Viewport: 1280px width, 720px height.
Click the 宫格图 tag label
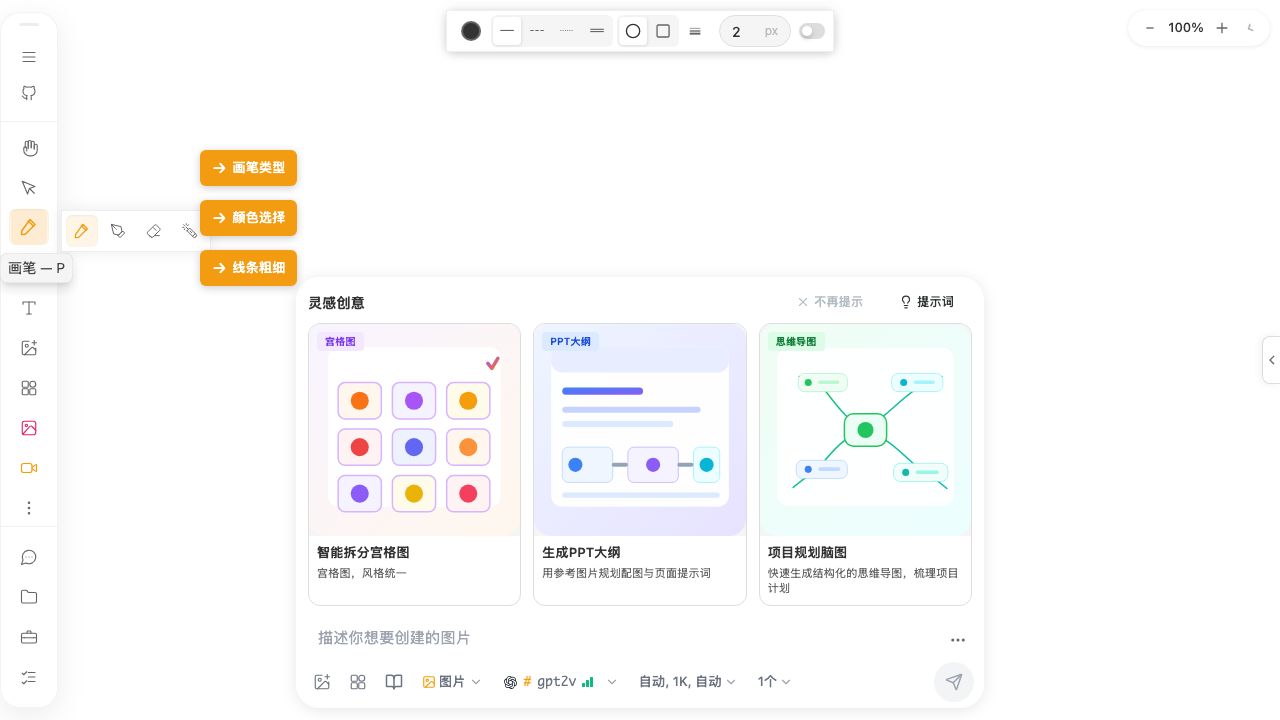tap(341, 342)
